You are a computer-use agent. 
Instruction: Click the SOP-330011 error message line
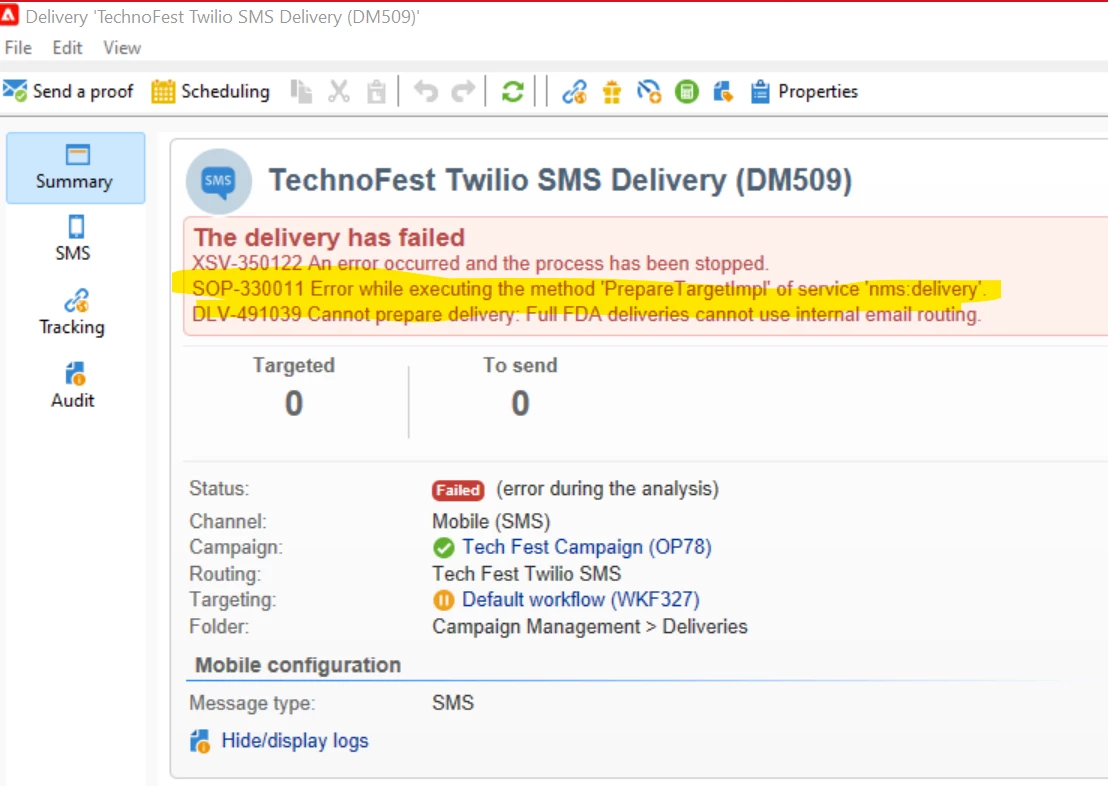(x=589, y=288)
